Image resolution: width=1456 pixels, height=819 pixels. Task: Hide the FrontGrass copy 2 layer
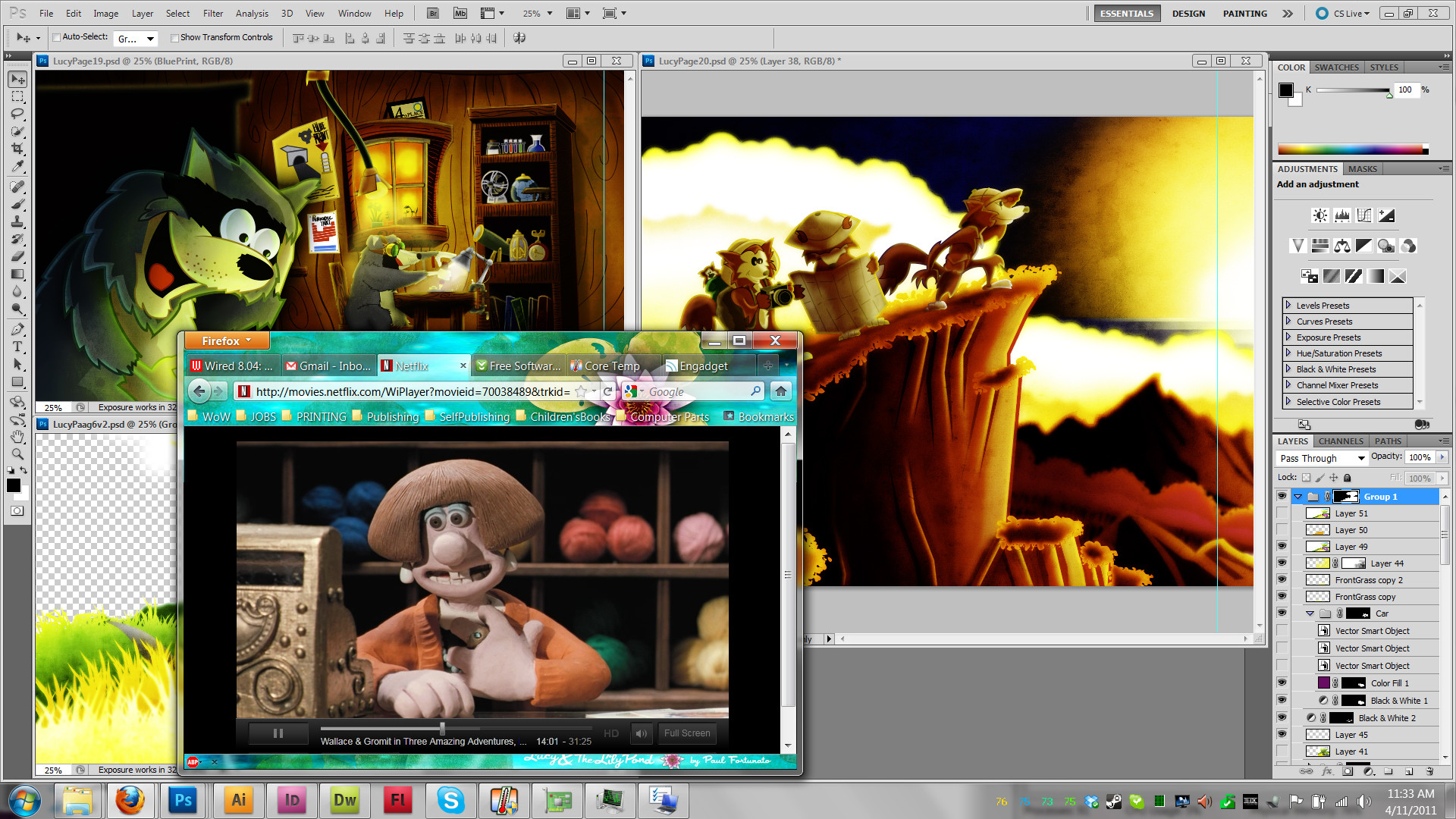tap(1282, 579)
